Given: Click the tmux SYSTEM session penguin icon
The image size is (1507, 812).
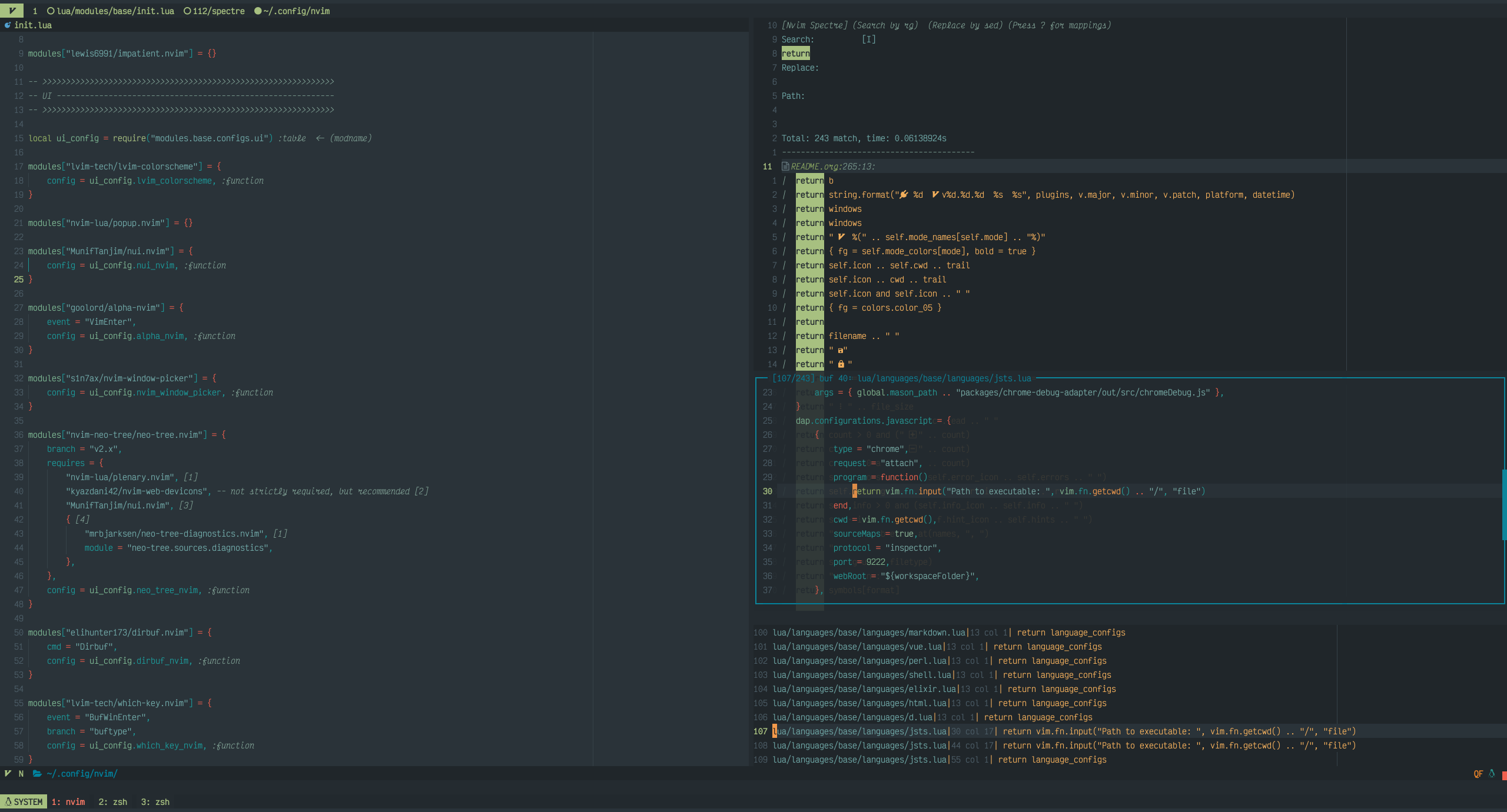Looking at the screenshot, I should pyautogui.click(x=8, y=802).
